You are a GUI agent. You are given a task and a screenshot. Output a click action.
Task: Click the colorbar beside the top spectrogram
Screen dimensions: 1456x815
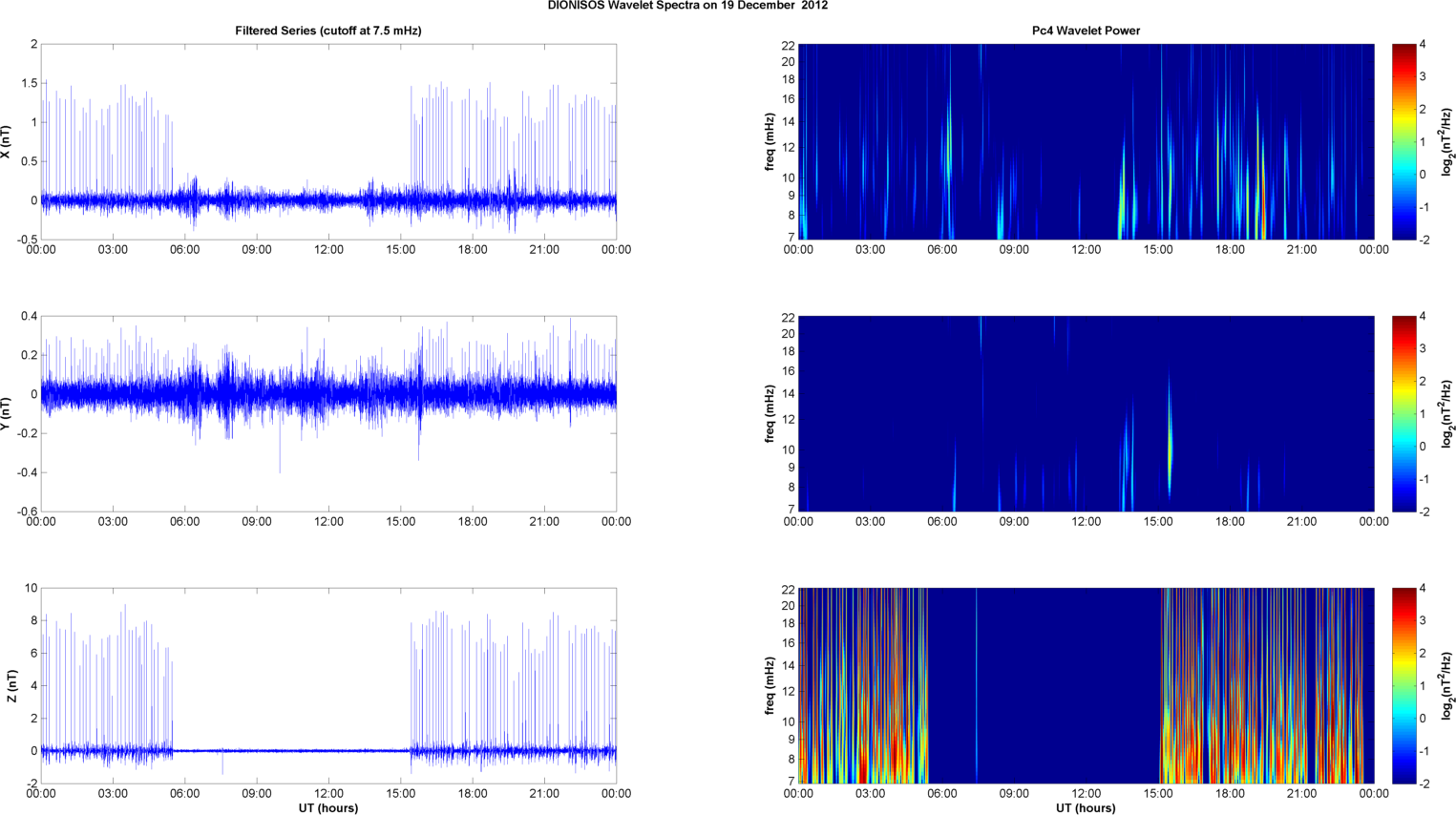click(x=1403, y=141)
